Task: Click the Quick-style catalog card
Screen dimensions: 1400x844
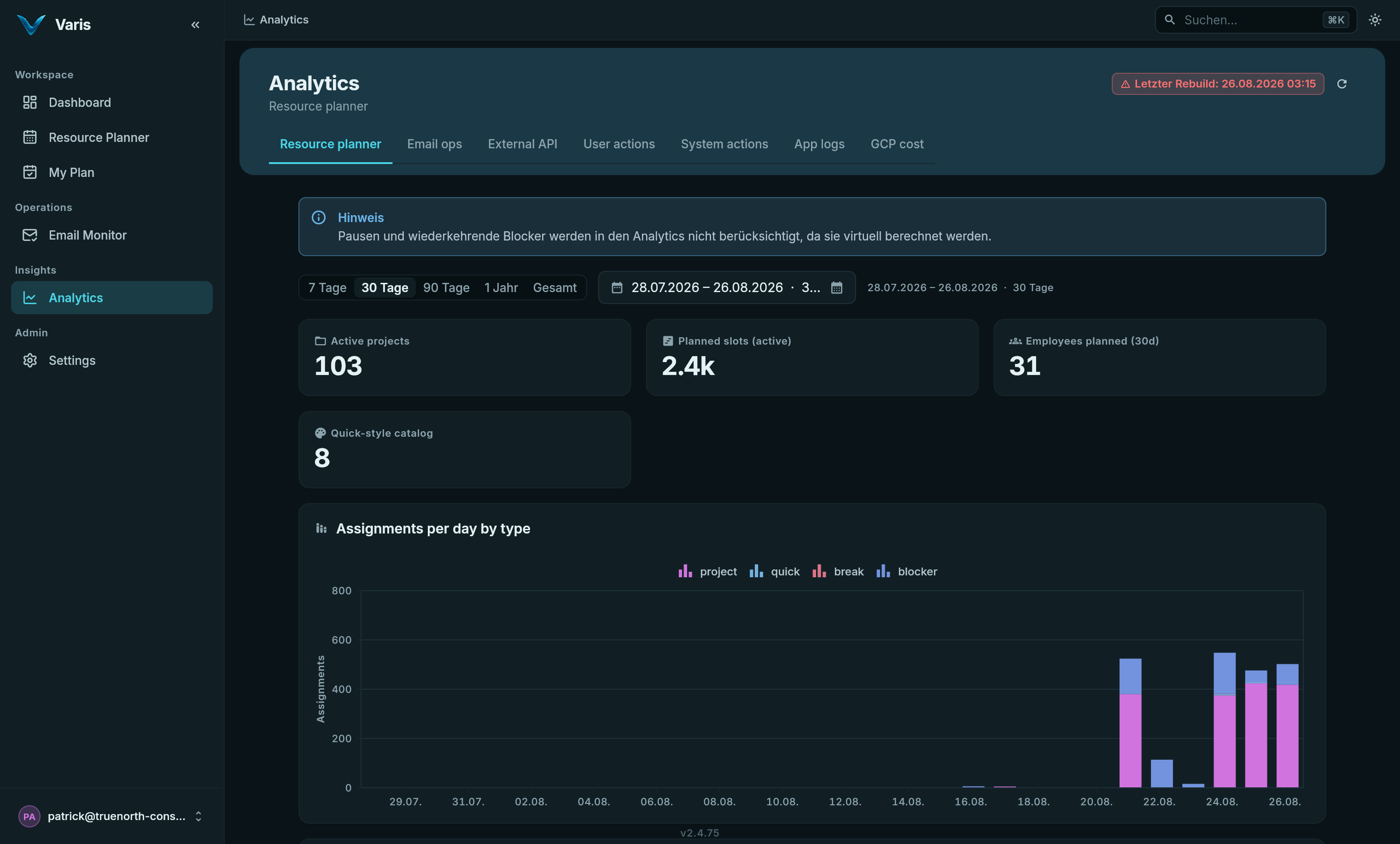Action: click(464, 449)
